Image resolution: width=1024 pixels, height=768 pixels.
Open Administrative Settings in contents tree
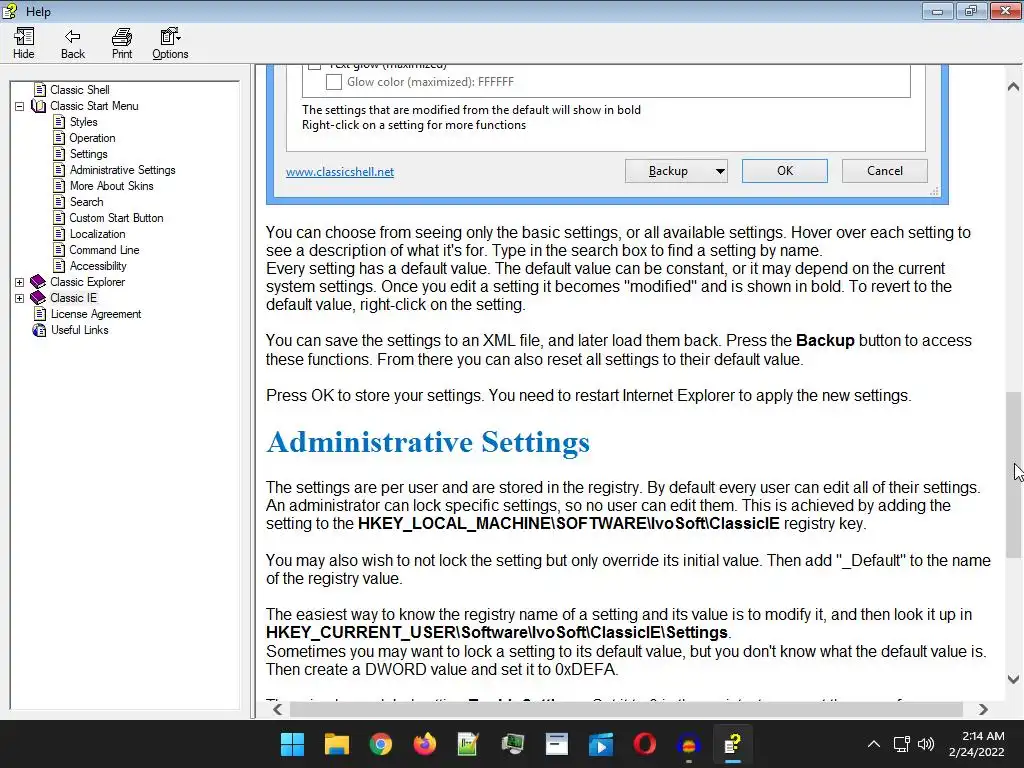coord(123,170)
